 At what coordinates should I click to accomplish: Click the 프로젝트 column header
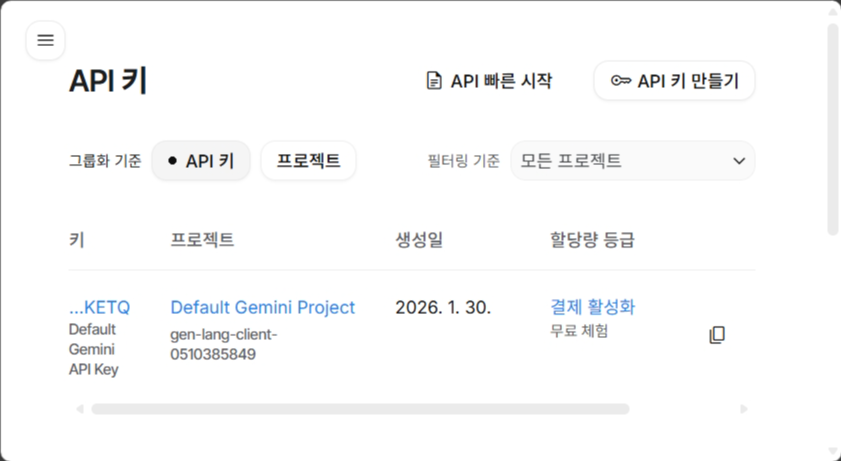pyautogui.click(x=202, y=239)
